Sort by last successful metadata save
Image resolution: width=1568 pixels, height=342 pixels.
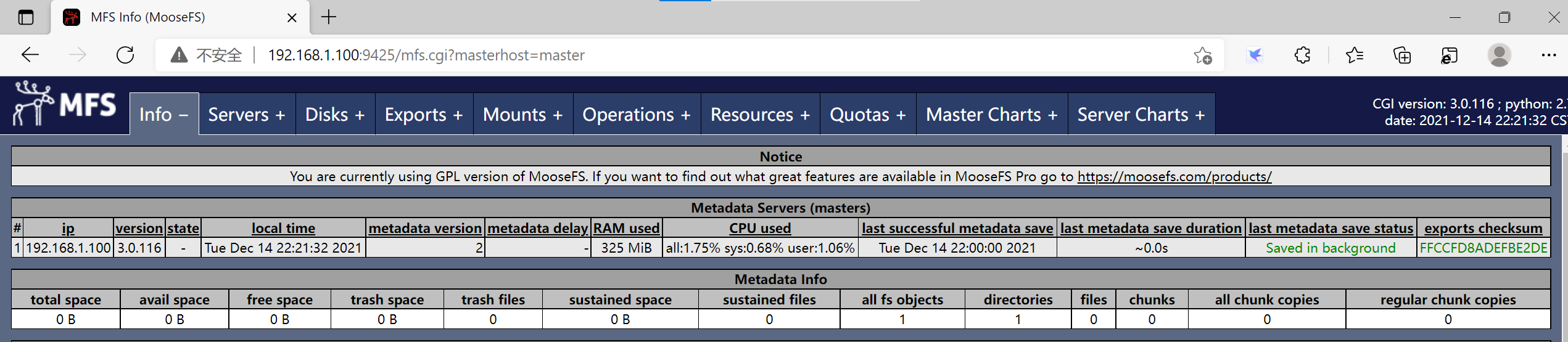pos(957,229)
